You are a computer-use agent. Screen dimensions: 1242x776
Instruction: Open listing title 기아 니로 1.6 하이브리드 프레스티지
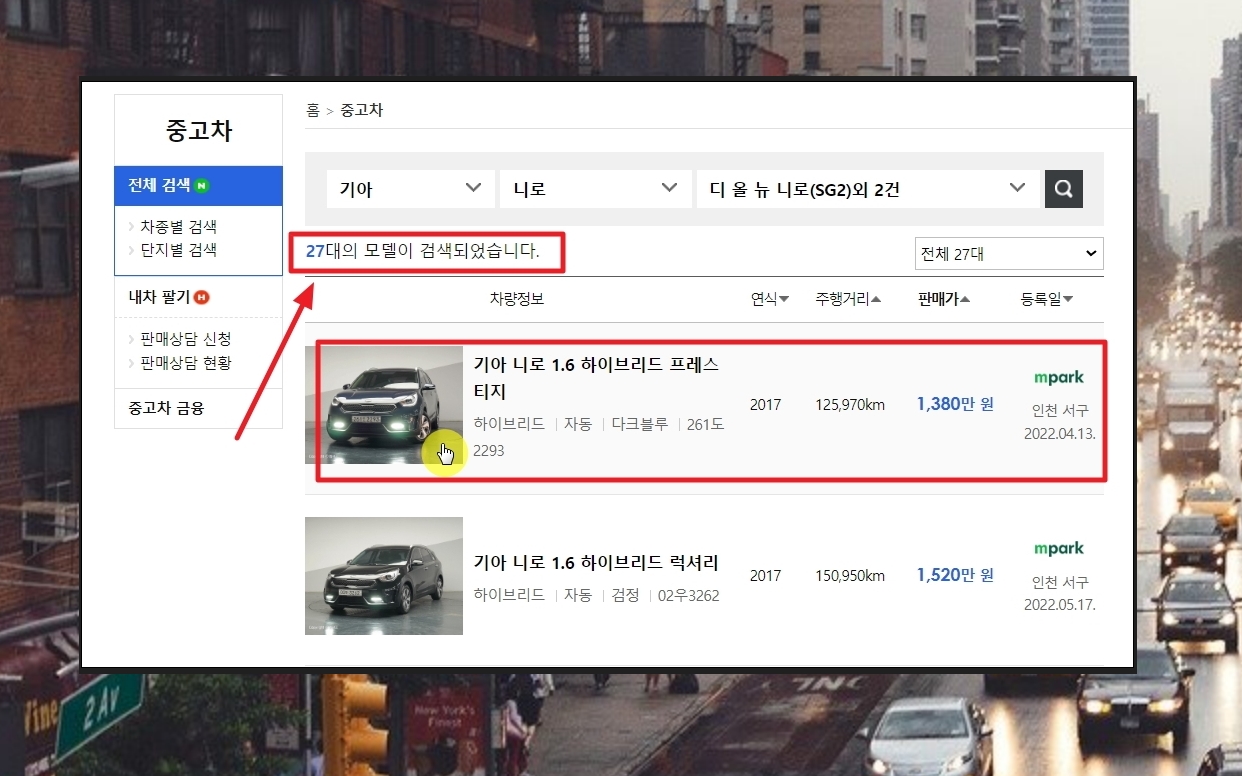(596, 378)
